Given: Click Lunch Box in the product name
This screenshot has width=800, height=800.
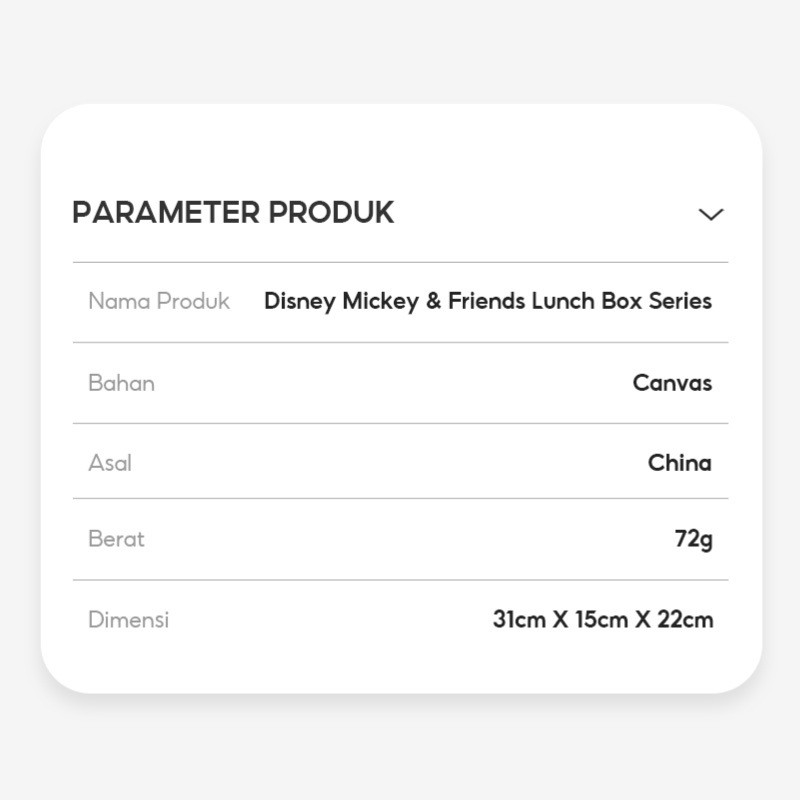Looking at the screenshot, I should click(587, 301).
